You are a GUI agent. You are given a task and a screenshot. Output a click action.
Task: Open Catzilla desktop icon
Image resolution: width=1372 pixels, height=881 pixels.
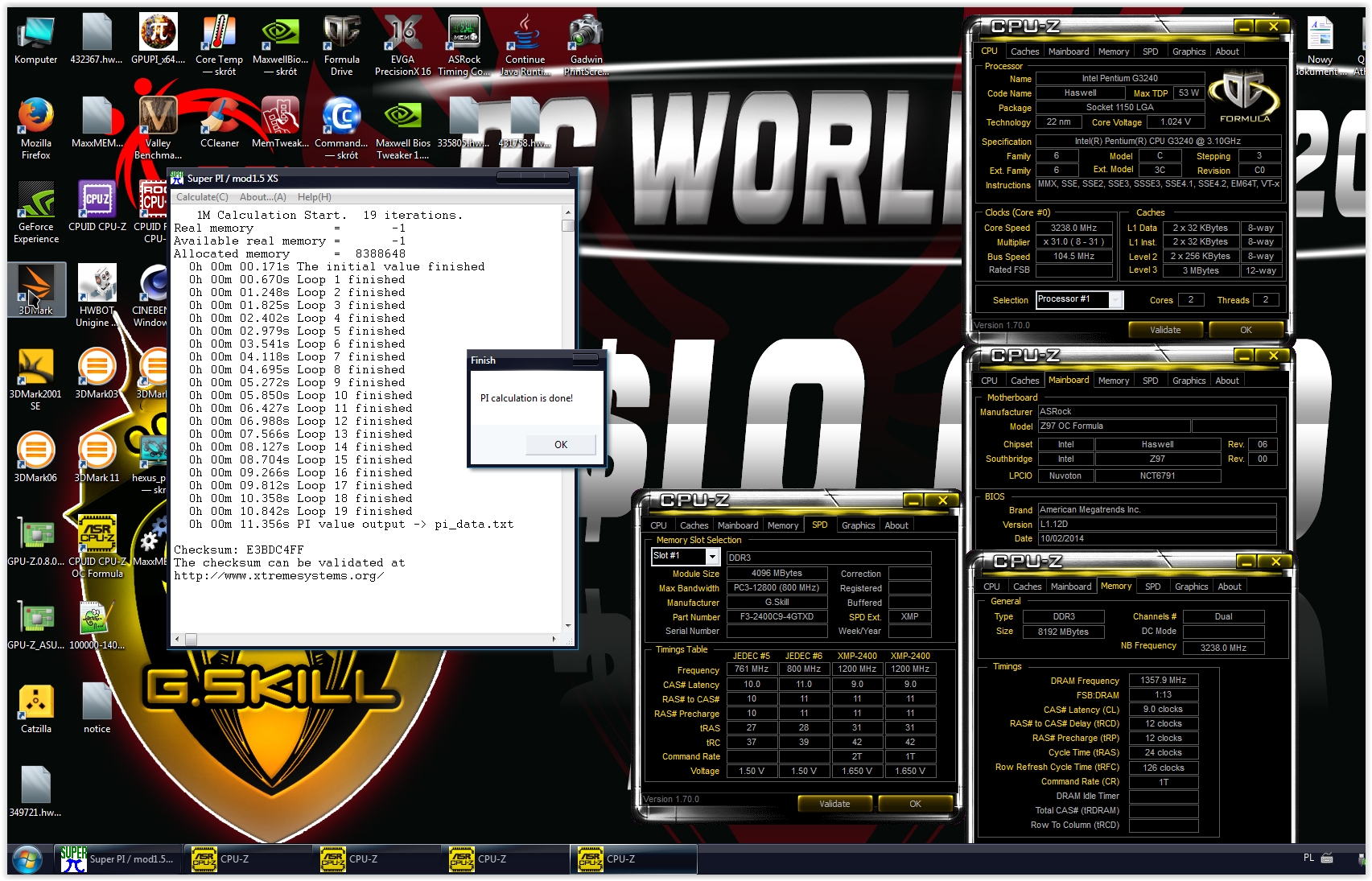[35, 709]
